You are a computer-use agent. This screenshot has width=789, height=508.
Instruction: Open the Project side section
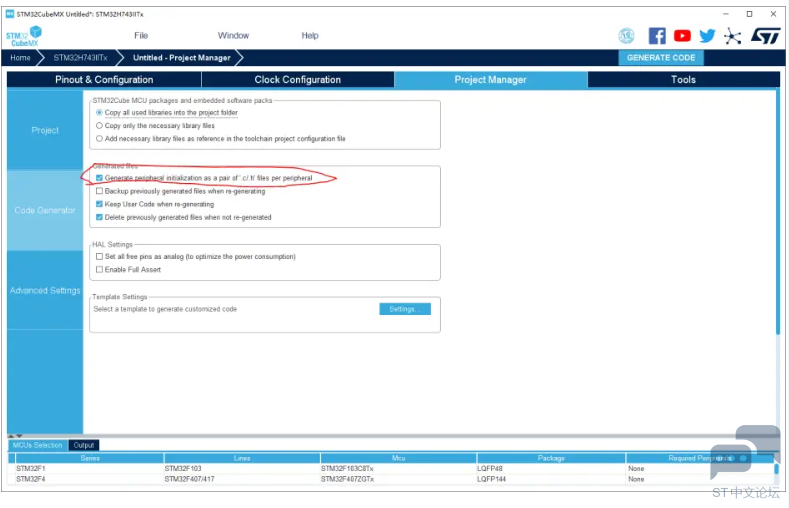pyautogui.click(x=45, y=130)
